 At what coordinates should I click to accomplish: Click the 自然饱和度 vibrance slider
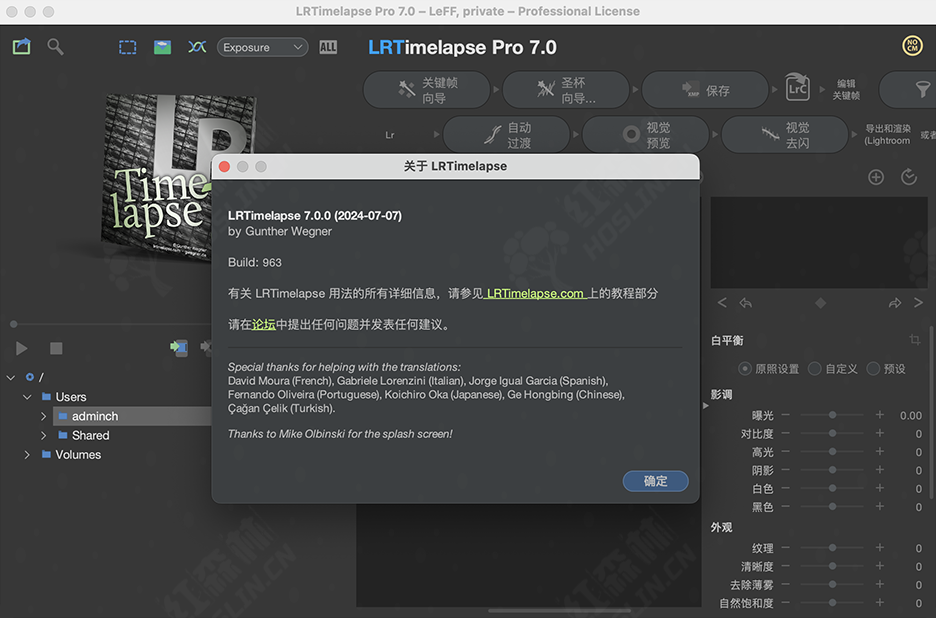(x=832, y=603)
